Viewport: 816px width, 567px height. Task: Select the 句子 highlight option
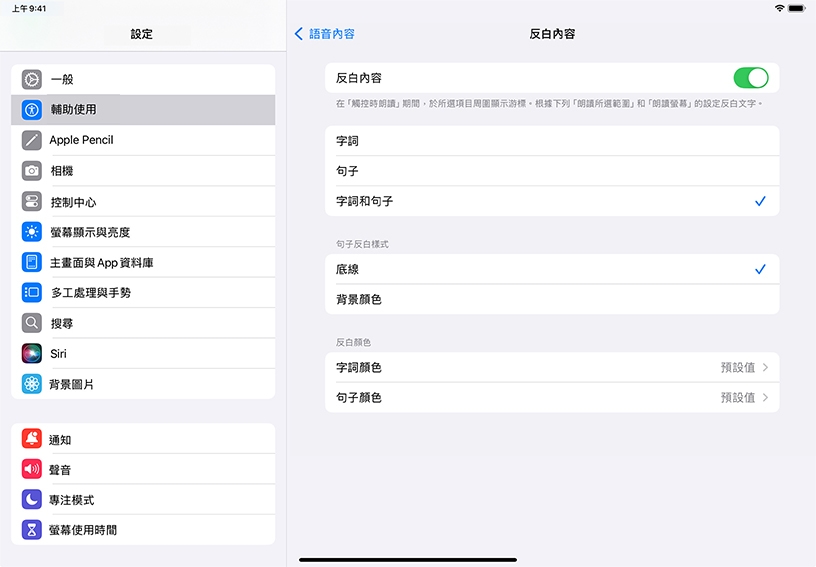(551, 171)
